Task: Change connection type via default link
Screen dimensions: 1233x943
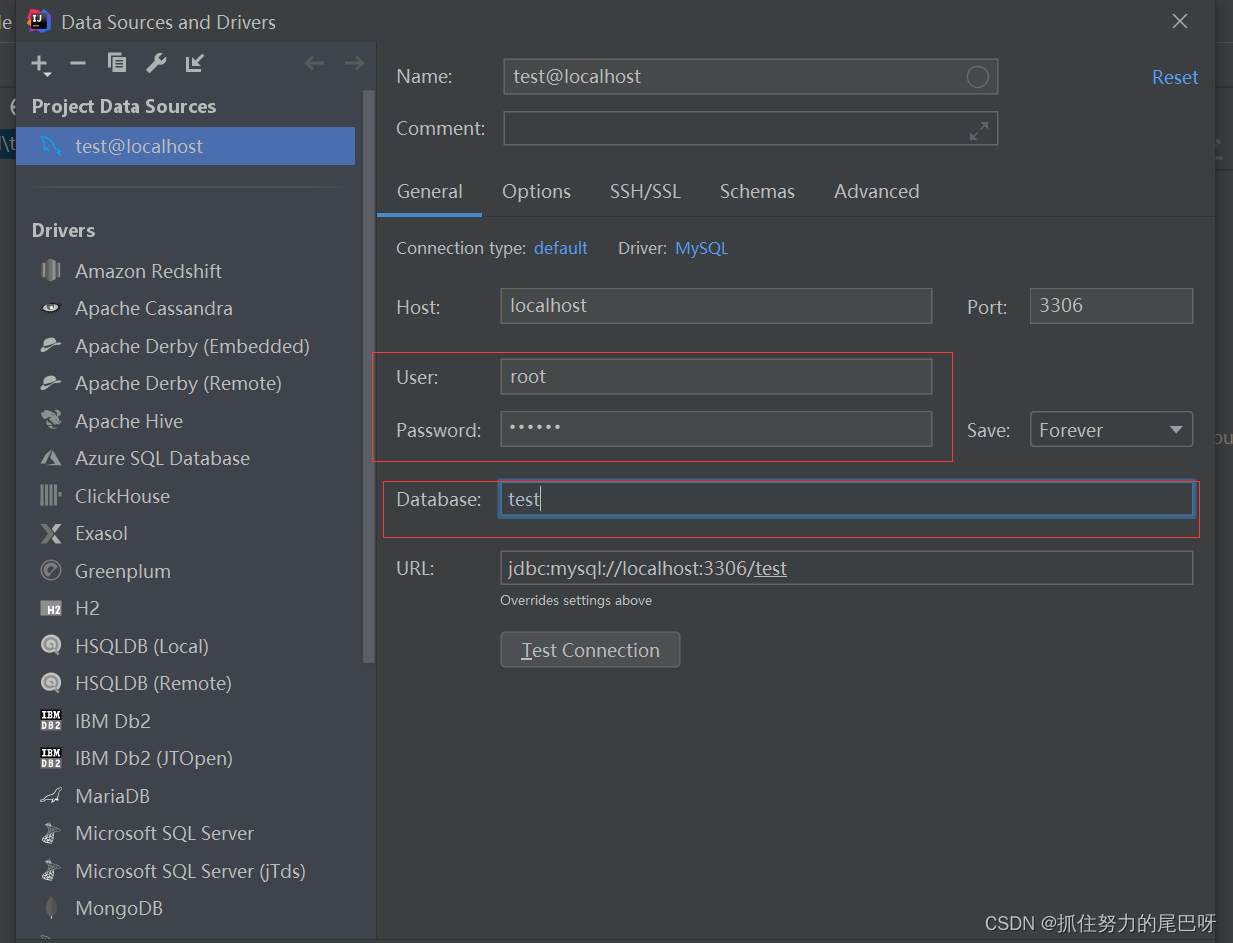Action: [x=561, y=248]
